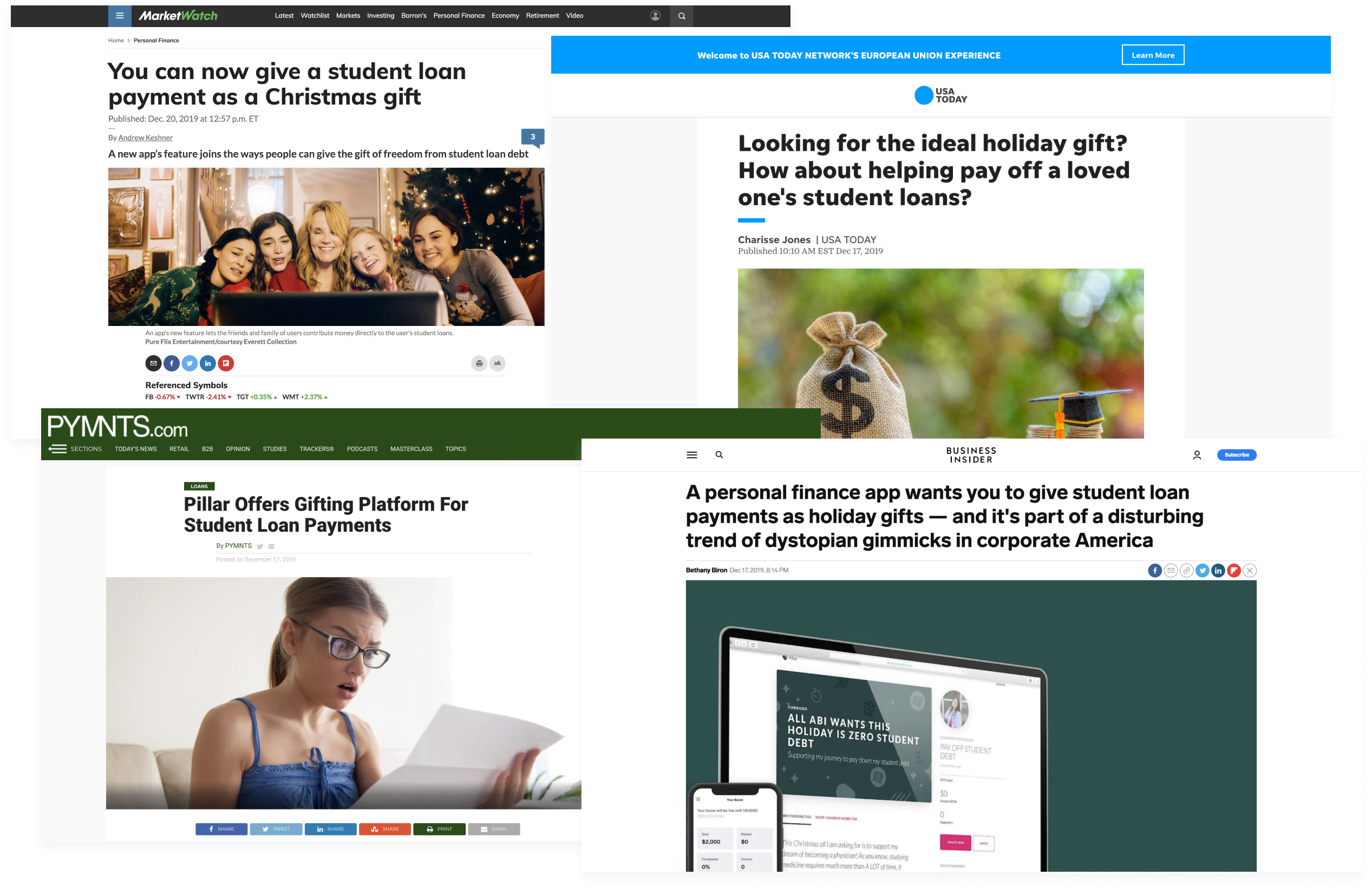Open the WMT +2.37% symbol
1372x888 pixels.
[x=305, y=397]
